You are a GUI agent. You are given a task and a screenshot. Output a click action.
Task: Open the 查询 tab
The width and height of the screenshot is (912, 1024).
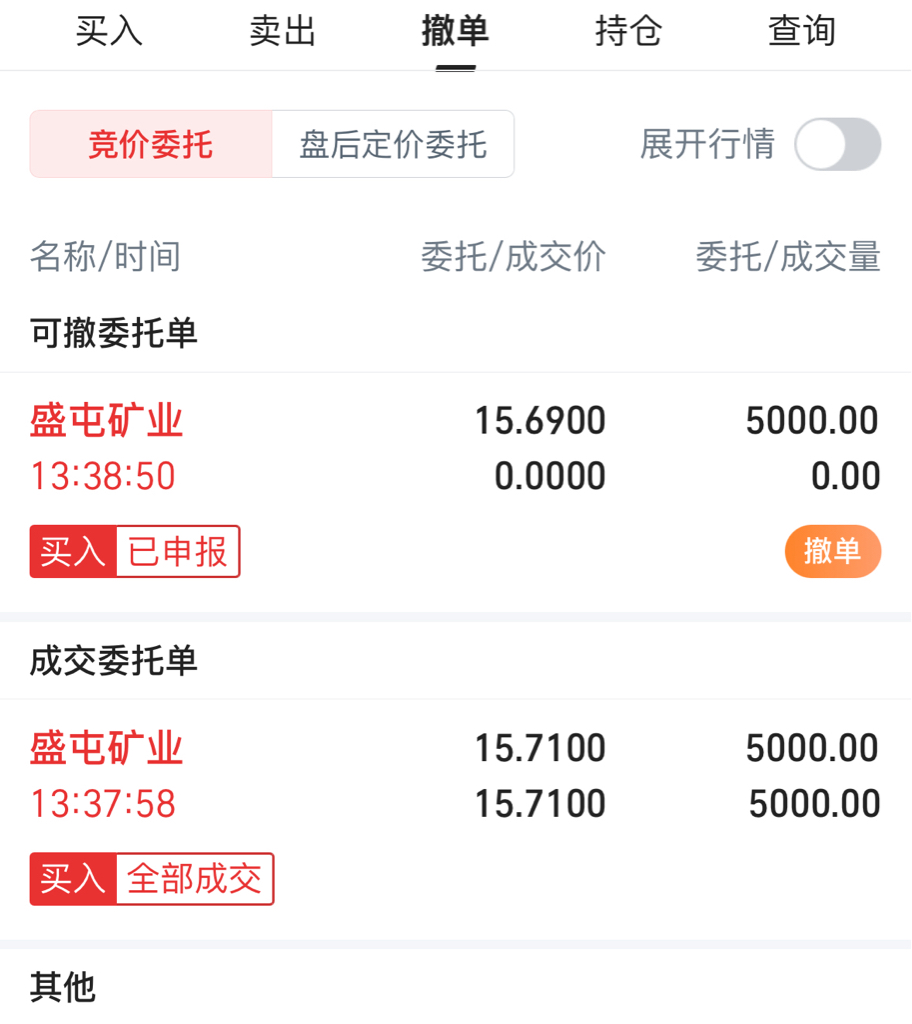[x=801, y=31]
